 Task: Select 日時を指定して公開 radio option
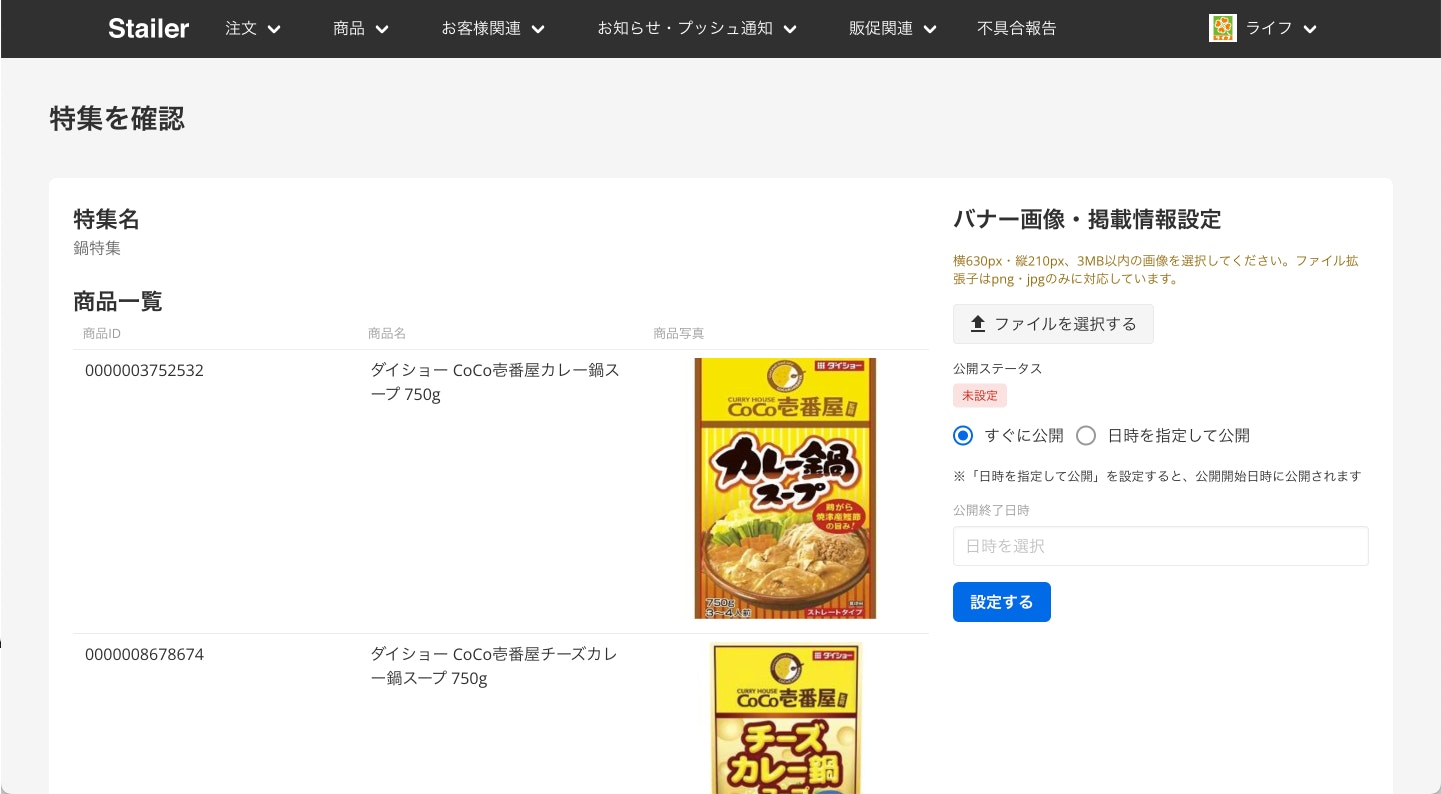1086,435
